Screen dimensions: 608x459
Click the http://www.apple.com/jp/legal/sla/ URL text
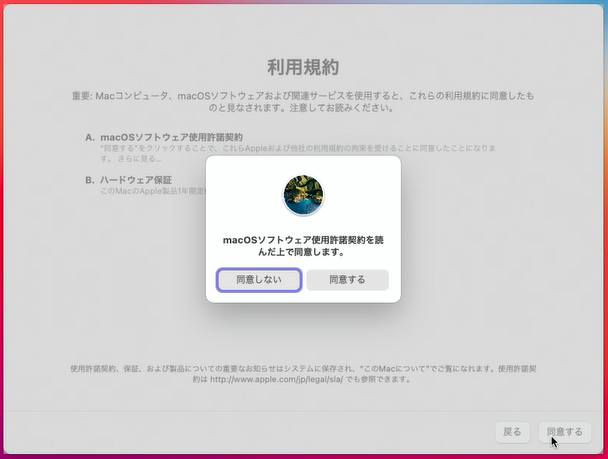coord(276,379)
